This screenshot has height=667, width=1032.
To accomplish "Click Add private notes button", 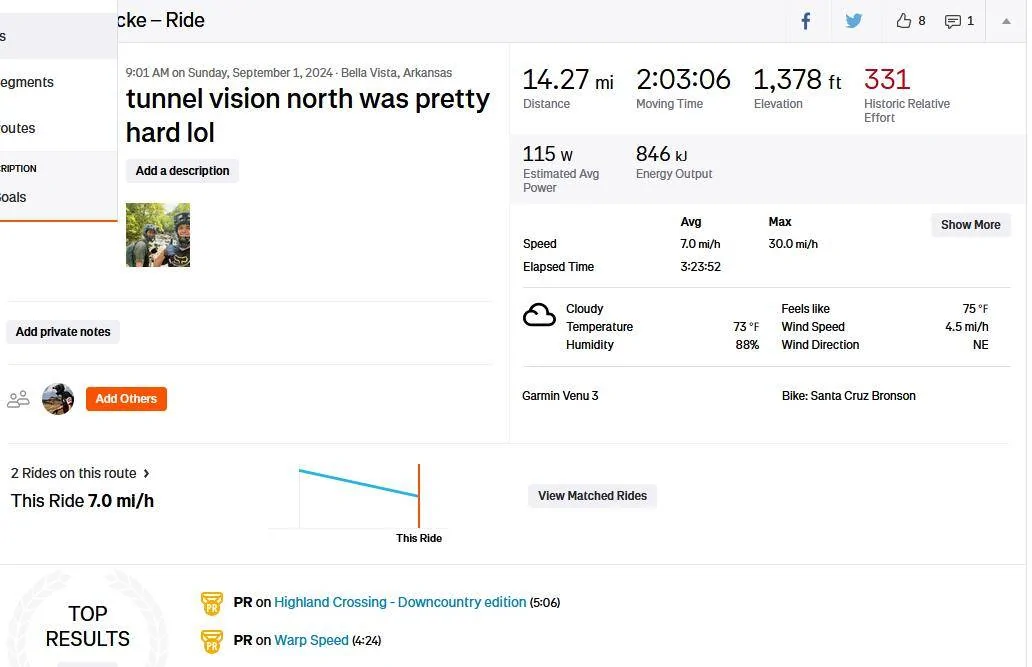I will tap(63, 332).
